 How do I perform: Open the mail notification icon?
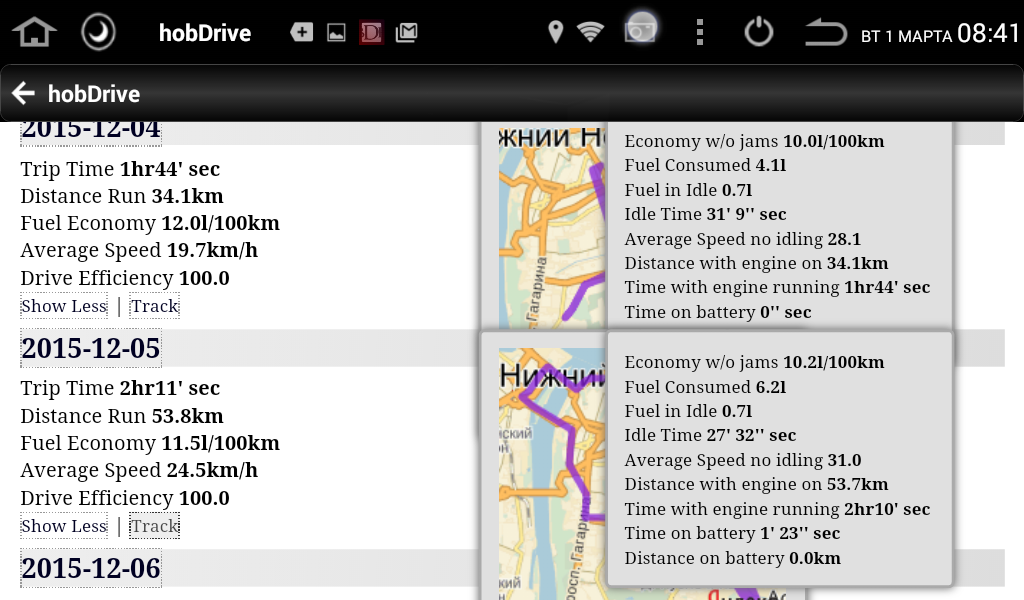click(406, 32)
